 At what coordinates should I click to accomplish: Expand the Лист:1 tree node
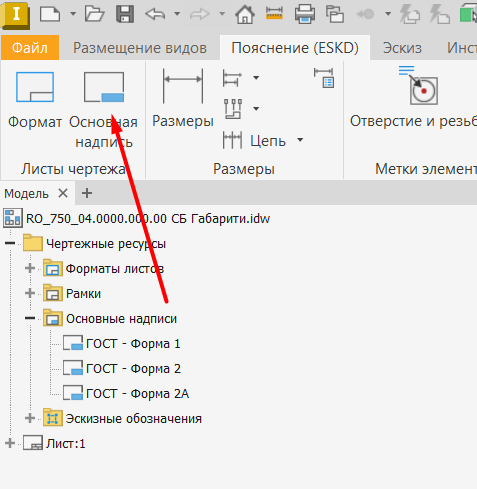10,443
